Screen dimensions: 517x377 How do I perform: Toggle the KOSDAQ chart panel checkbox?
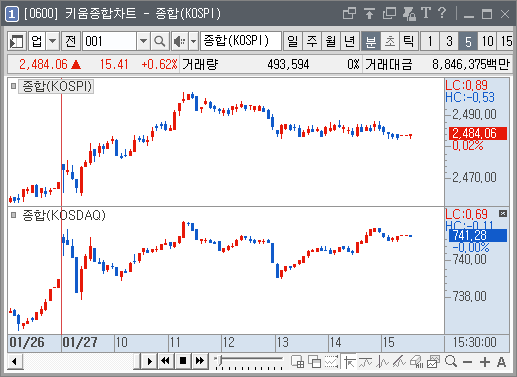coord(13,215)
